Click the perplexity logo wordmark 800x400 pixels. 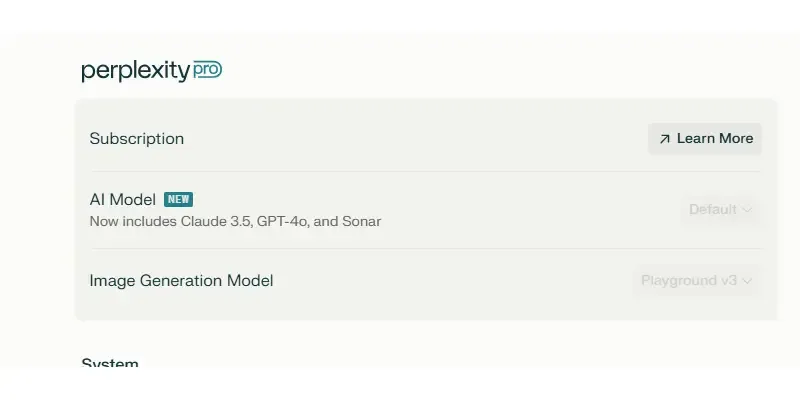[135, 71]
